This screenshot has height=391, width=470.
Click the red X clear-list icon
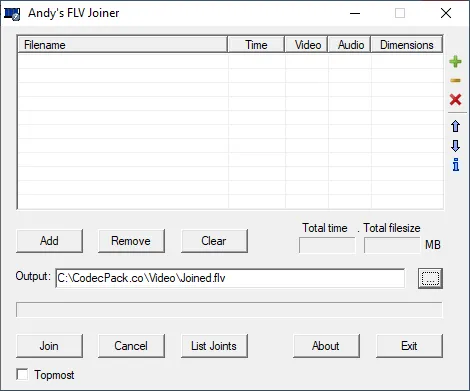(455, 99)
